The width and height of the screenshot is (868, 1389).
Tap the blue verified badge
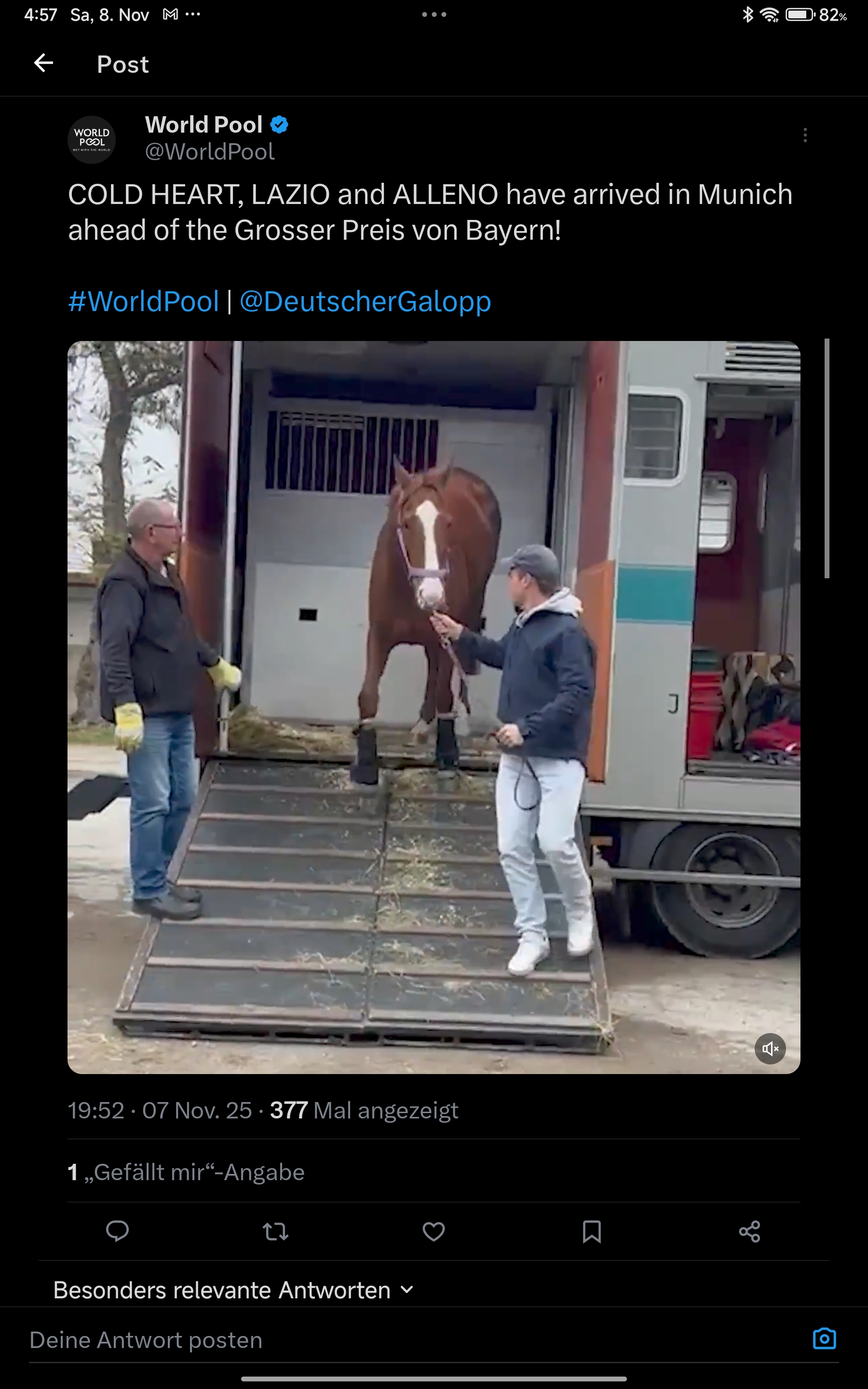click(279, 124)
